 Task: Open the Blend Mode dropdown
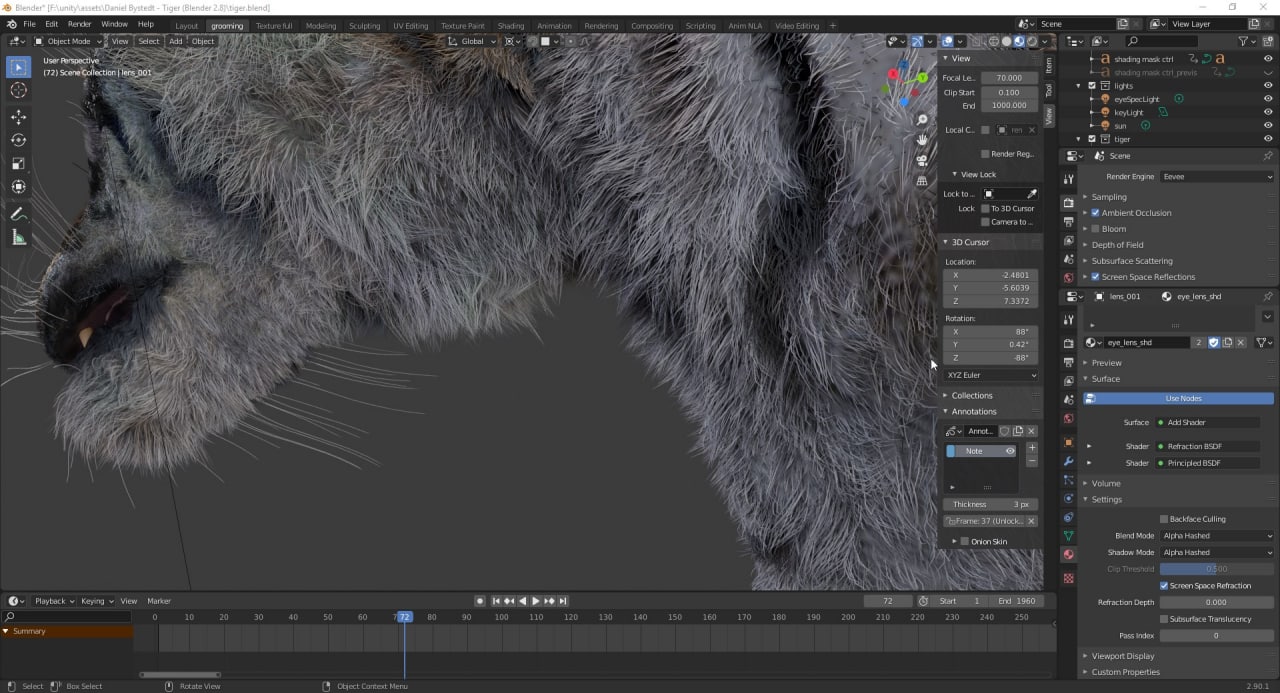(x=1216, y=536)
